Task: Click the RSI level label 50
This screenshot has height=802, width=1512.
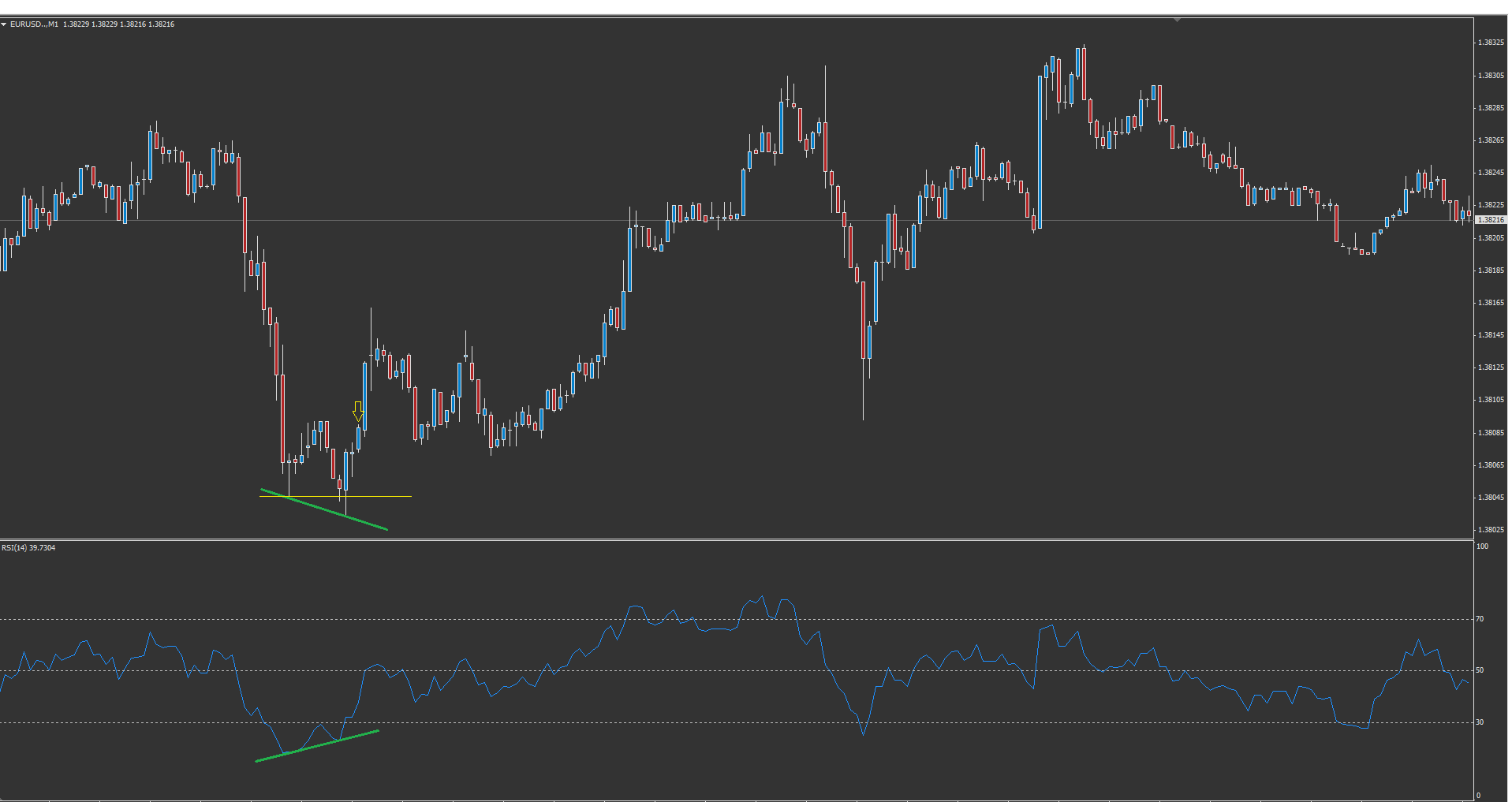Action: pos(1480,670)
